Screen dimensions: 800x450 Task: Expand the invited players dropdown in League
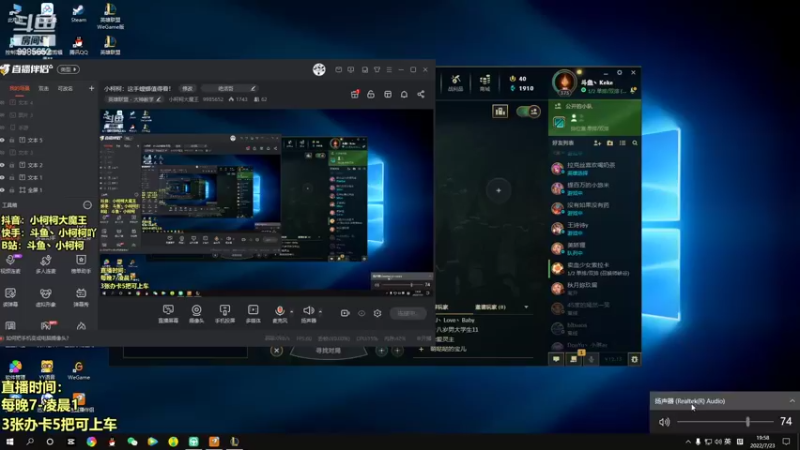pyautogui.click(x=526, y=307)
